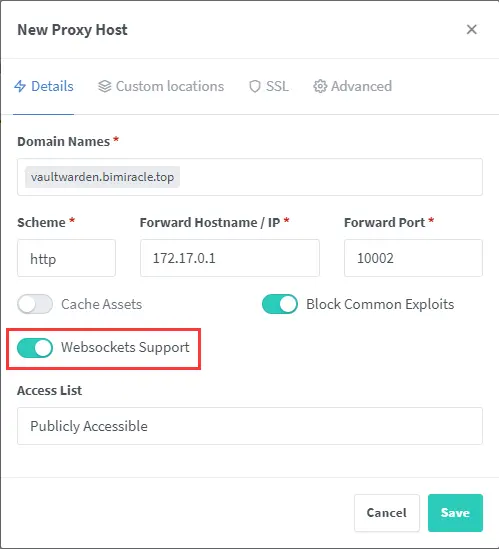Image resolution: width=499 pixels, height=549 pixels.
Task: Click the lightning bolt Details icon
Action: click(20, 86)
